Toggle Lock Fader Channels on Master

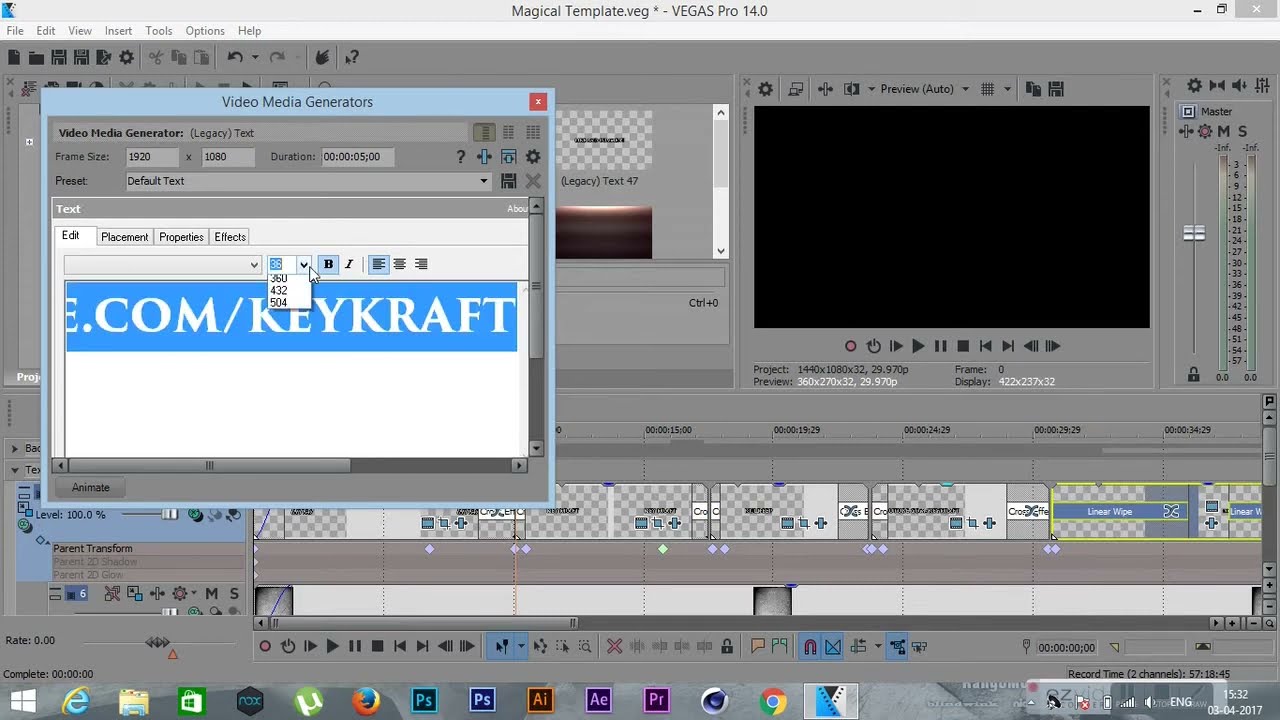click(1193, 375)
